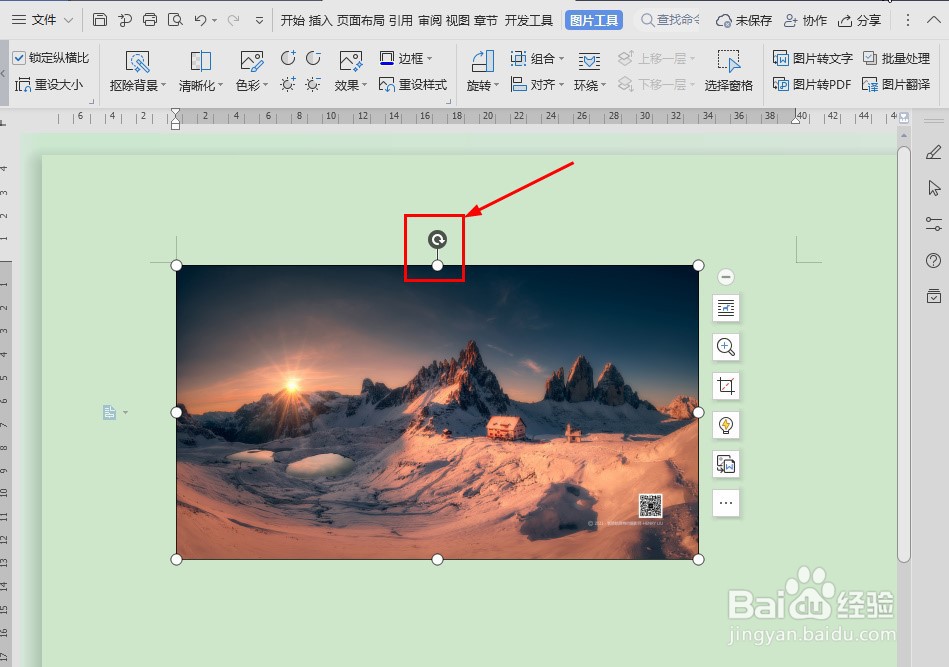Image resolution: width=949 pixels, height=667 pixels.
Task: Click the snow mountain picture
Action: [437, 412]
